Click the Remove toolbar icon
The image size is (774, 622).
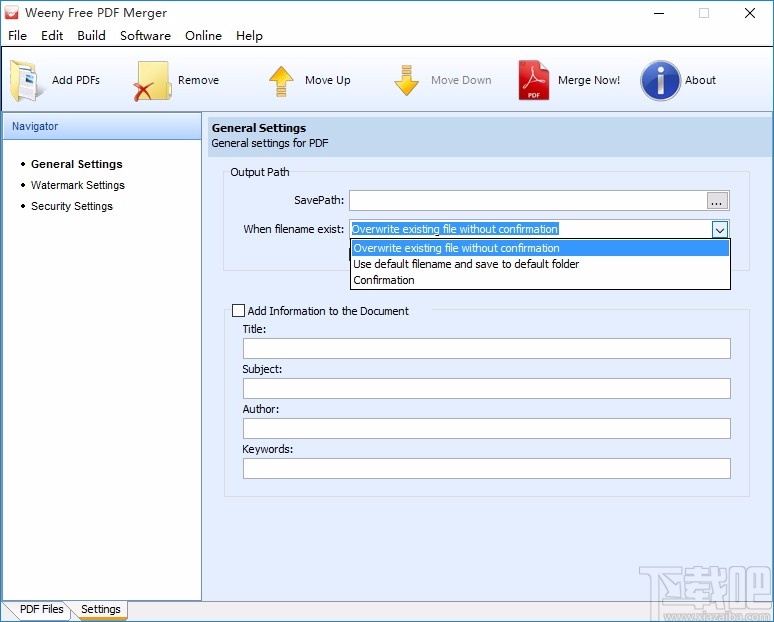point(153,81)
